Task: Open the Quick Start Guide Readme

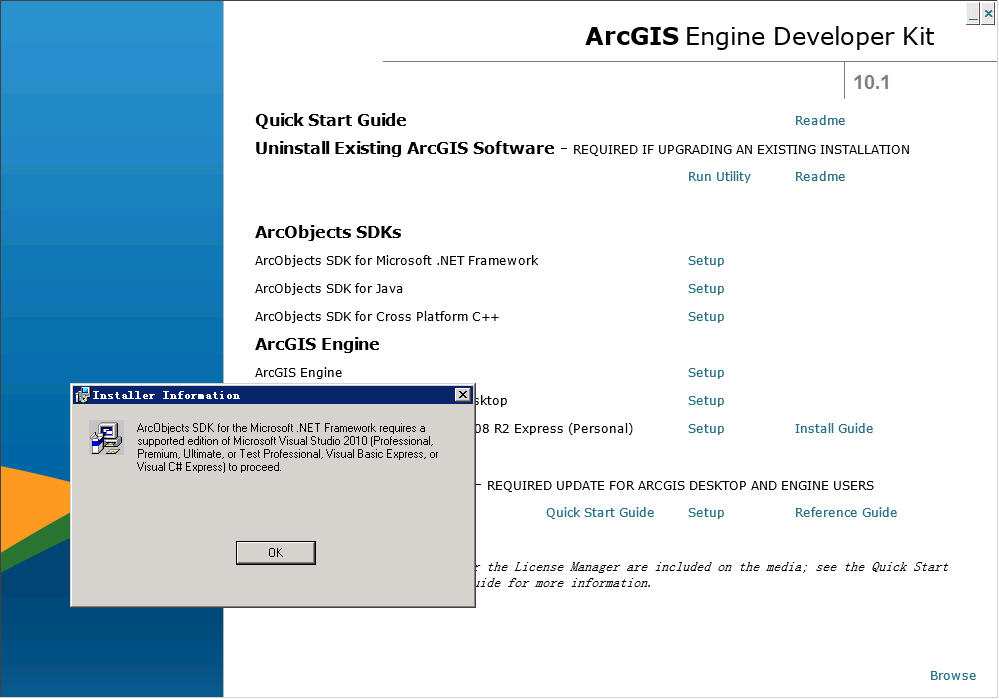Action: (x=819, y=120)
